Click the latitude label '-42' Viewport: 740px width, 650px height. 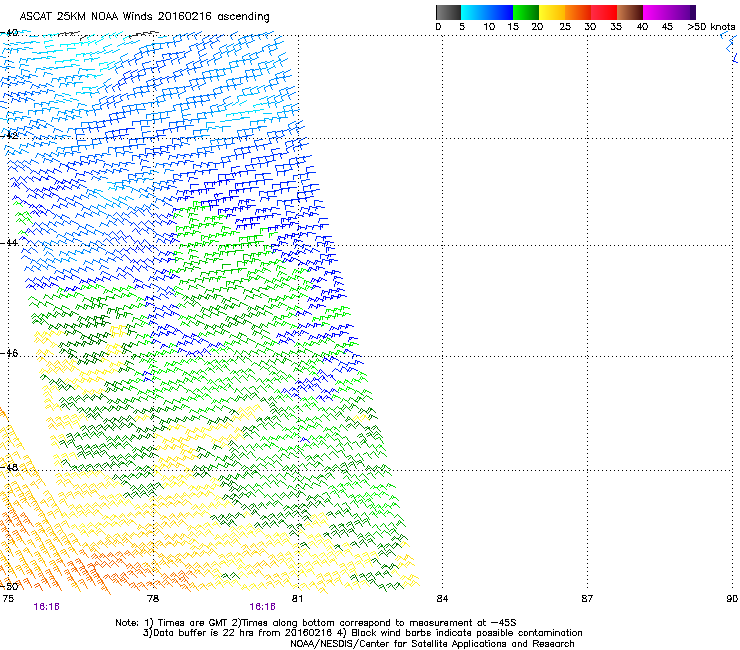coord(9,135)
